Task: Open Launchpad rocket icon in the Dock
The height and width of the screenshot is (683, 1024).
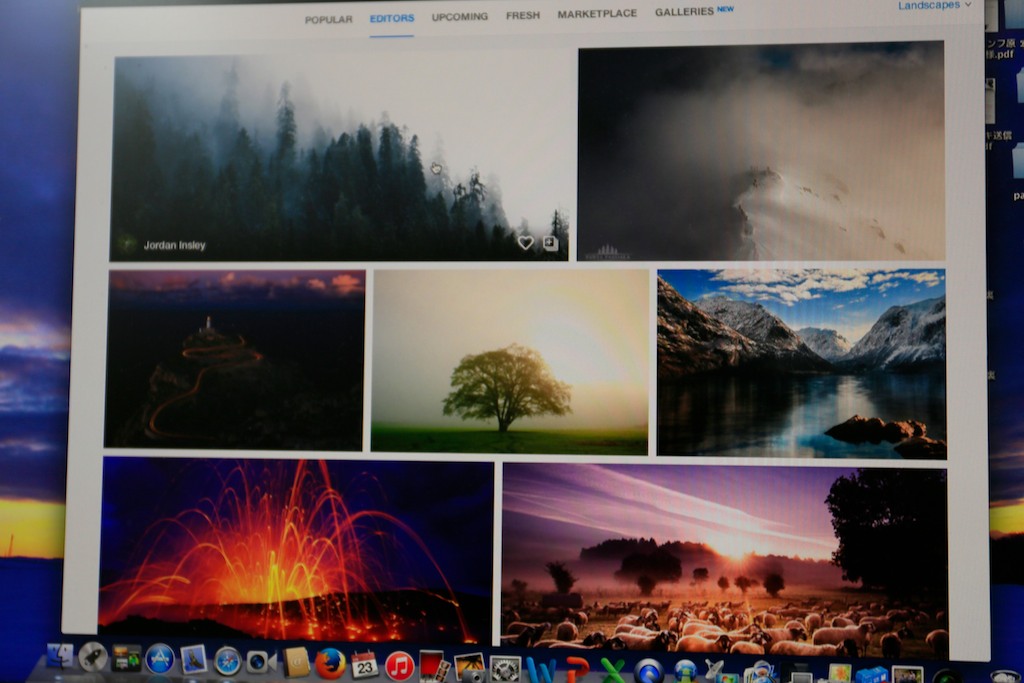Action: (x=93, y=657)
